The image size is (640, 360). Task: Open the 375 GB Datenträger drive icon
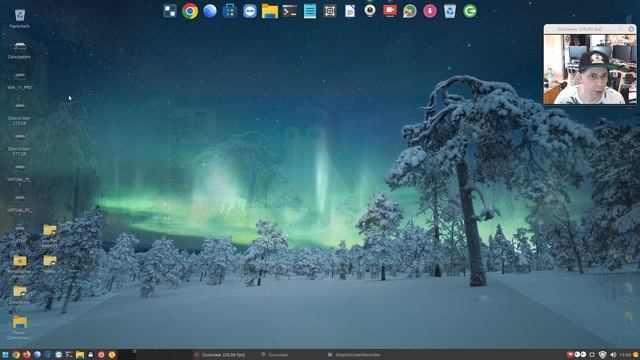coord(20,113)
